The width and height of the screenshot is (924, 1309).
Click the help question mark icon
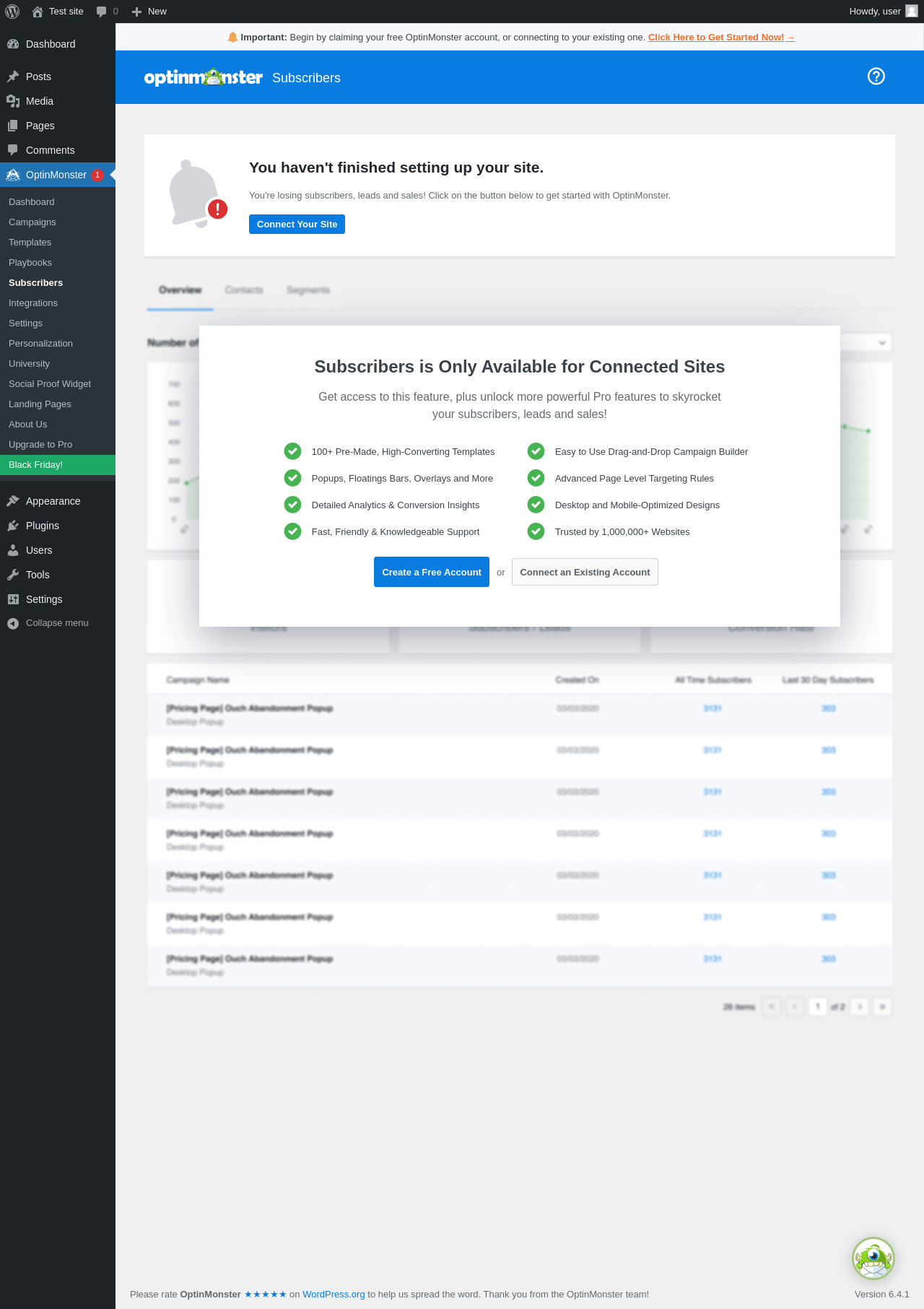pyautogui.click(x=876, y=77)
